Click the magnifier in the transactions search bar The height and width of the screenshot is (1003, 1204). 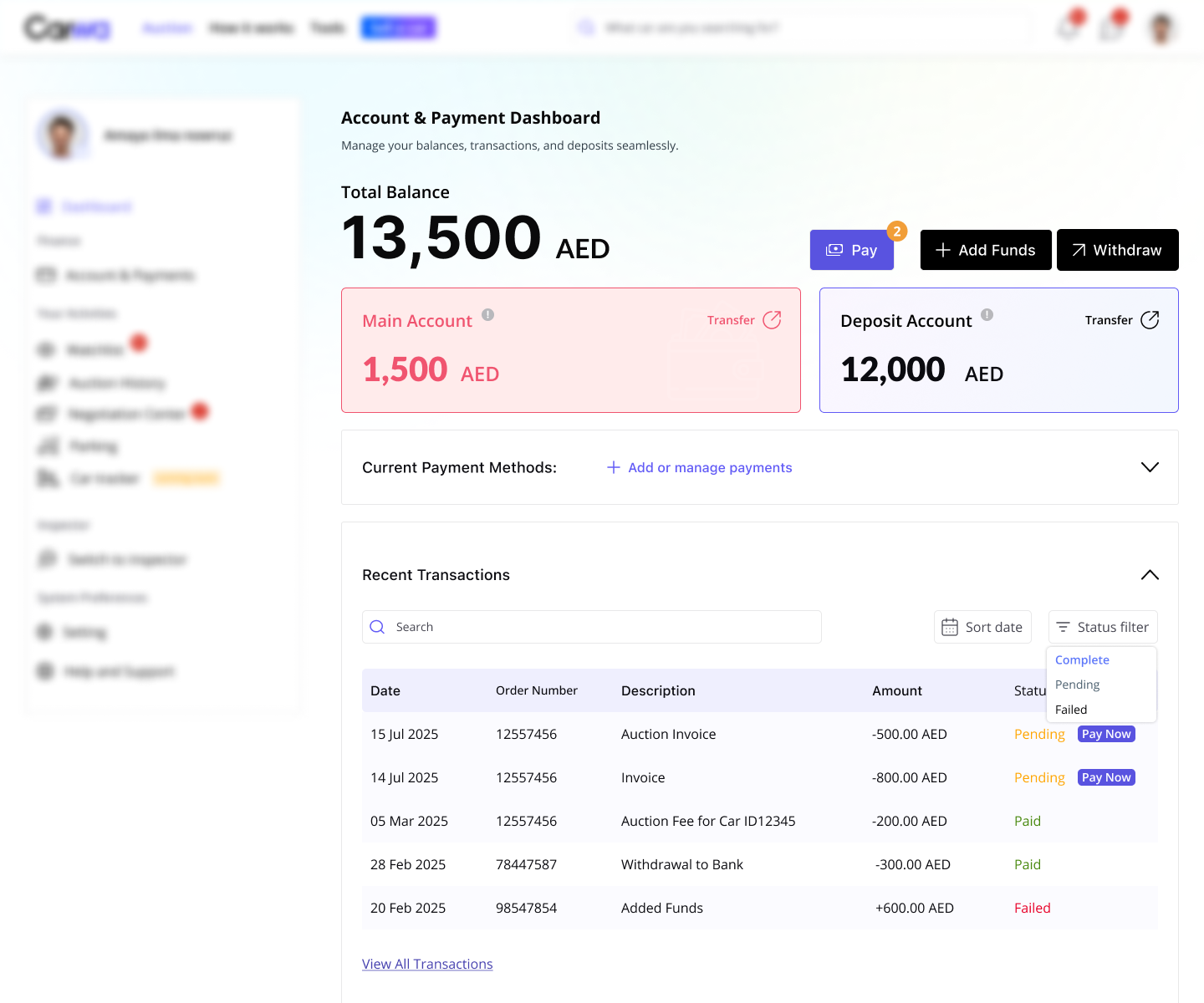pyautogui.click(x=377, y=626)
